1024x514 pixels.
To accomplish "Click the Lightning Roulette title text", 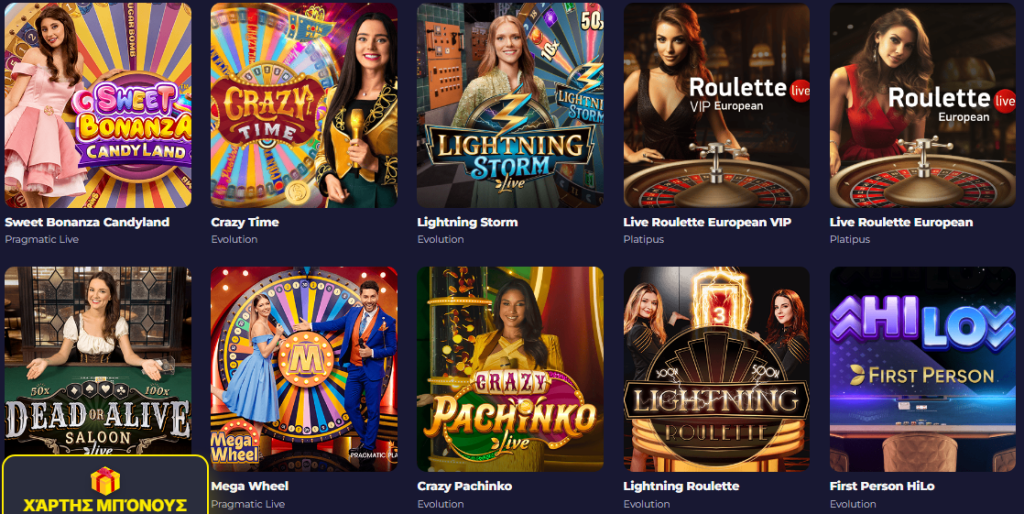I will 681,487.
